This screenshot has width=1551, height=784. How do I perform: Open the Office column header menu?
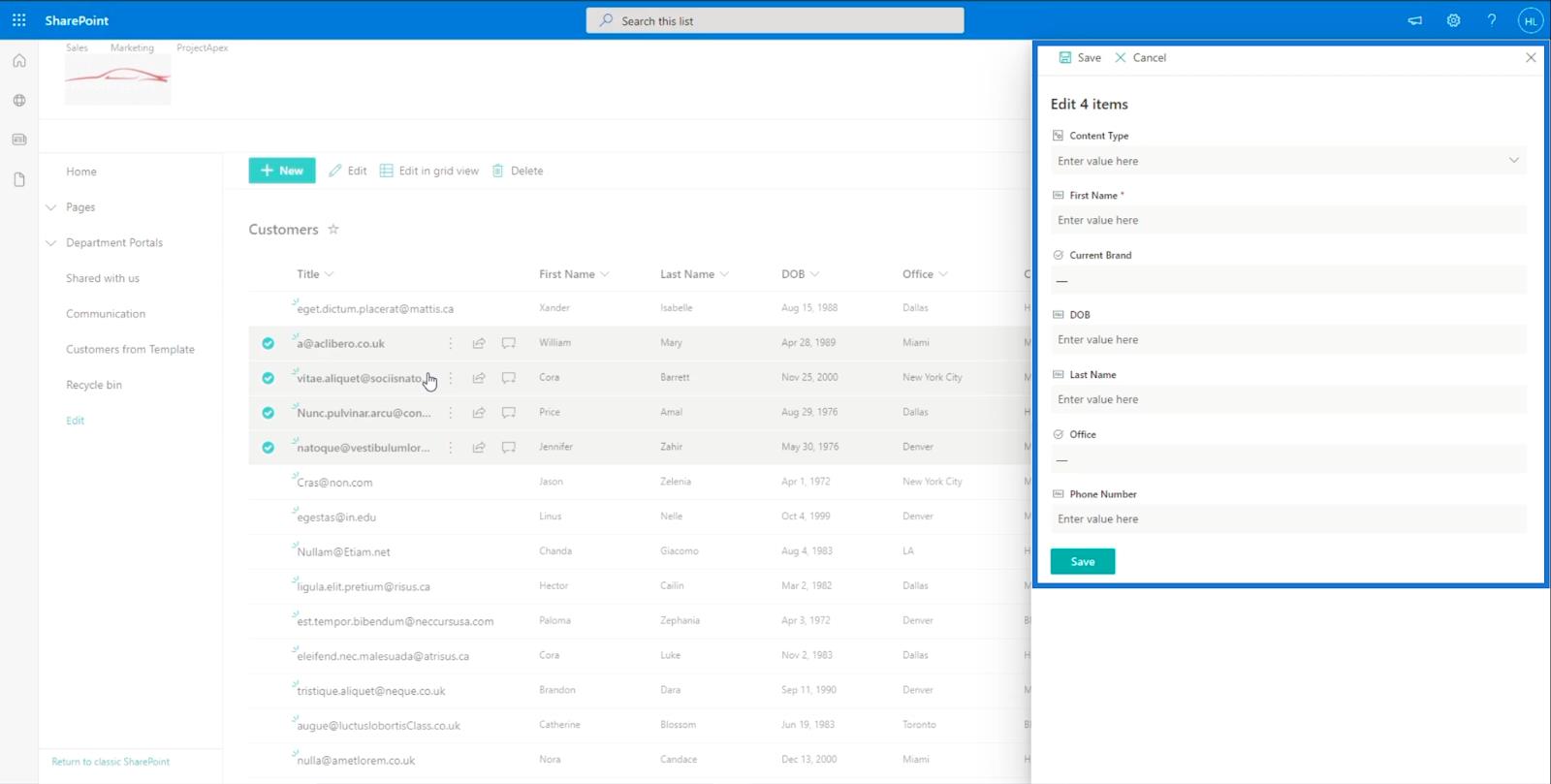(x=925, y=274)
